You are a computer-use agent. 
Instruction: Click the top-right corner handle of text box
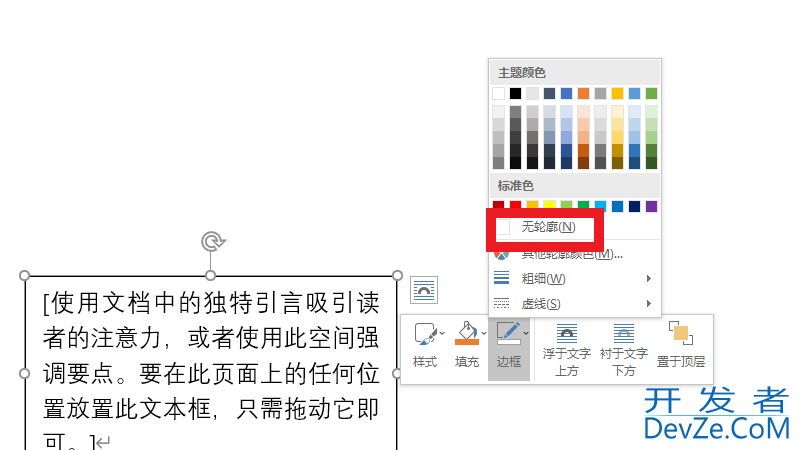click(397, 276)
